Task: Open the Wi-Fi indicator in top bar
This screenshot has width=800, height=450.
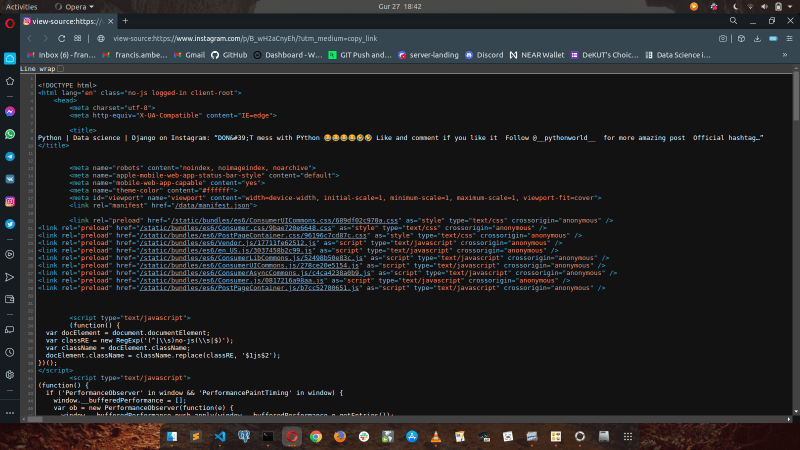Action: point(750,7)
